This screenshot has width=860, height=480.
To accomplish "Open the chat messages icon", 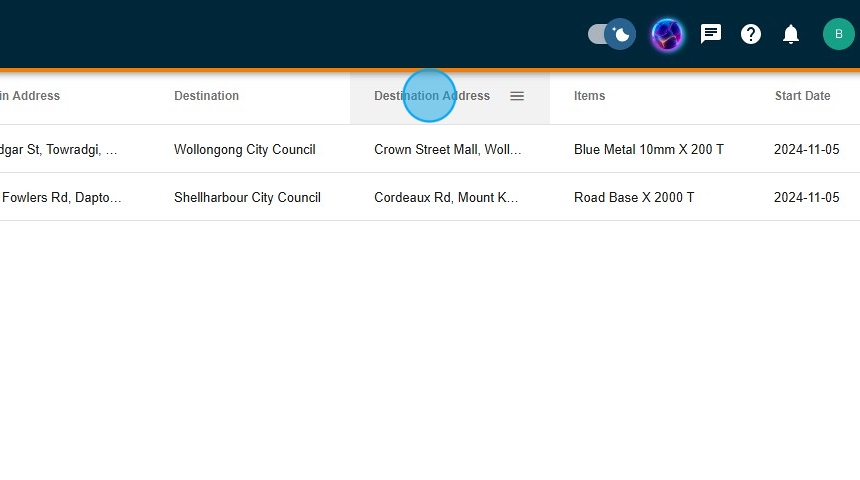I will (711, 34).
